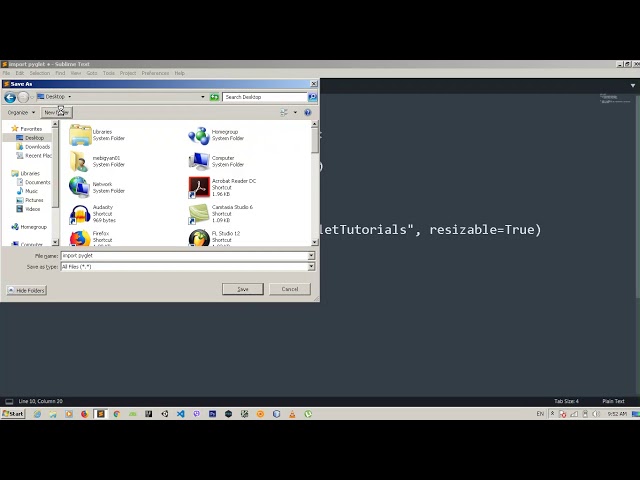
Task: Open the Organize dropdown
Action: (21, 112)
